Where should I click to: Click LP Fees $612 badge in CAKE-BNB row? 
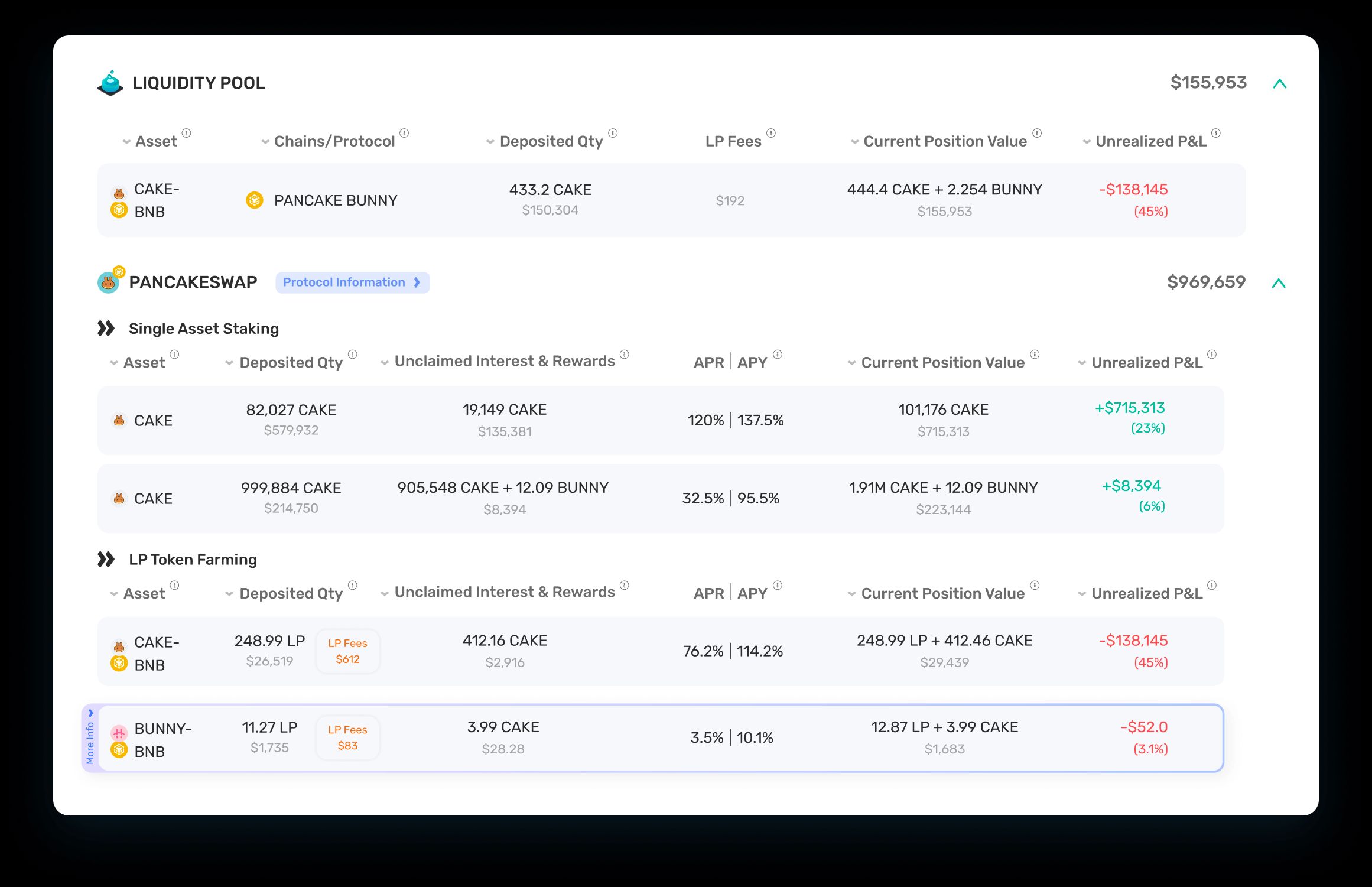(347, 651)
